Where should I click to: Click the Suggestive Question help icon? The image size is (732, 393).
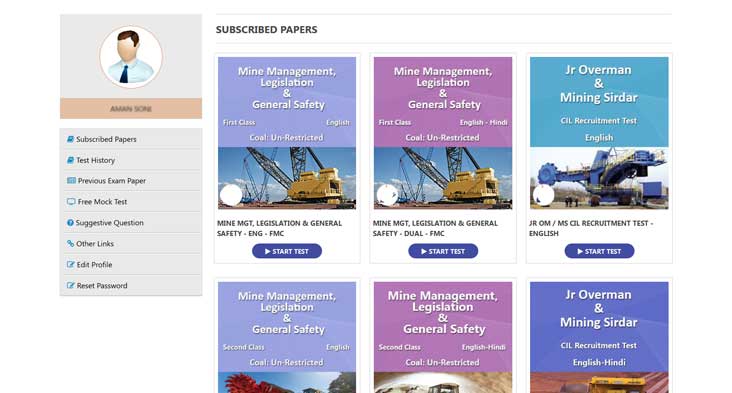(x=70, y=223)
